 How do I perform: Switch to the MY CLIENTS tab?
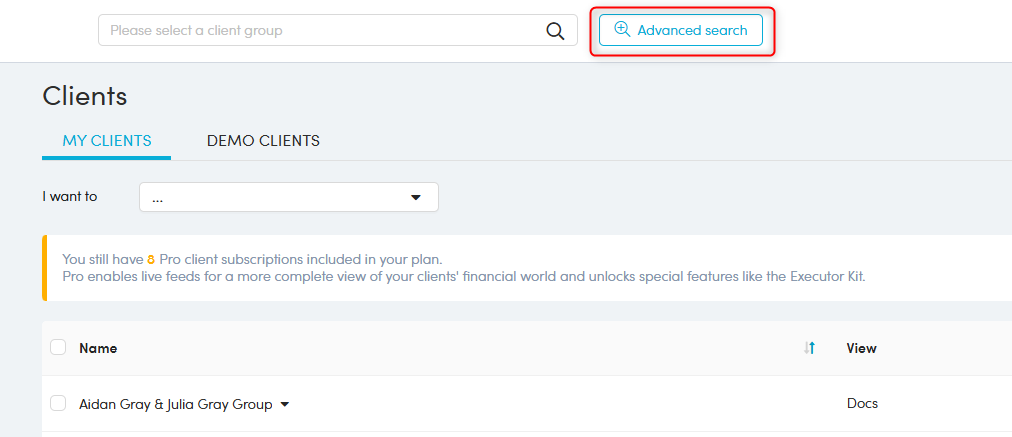coord(107,141)
